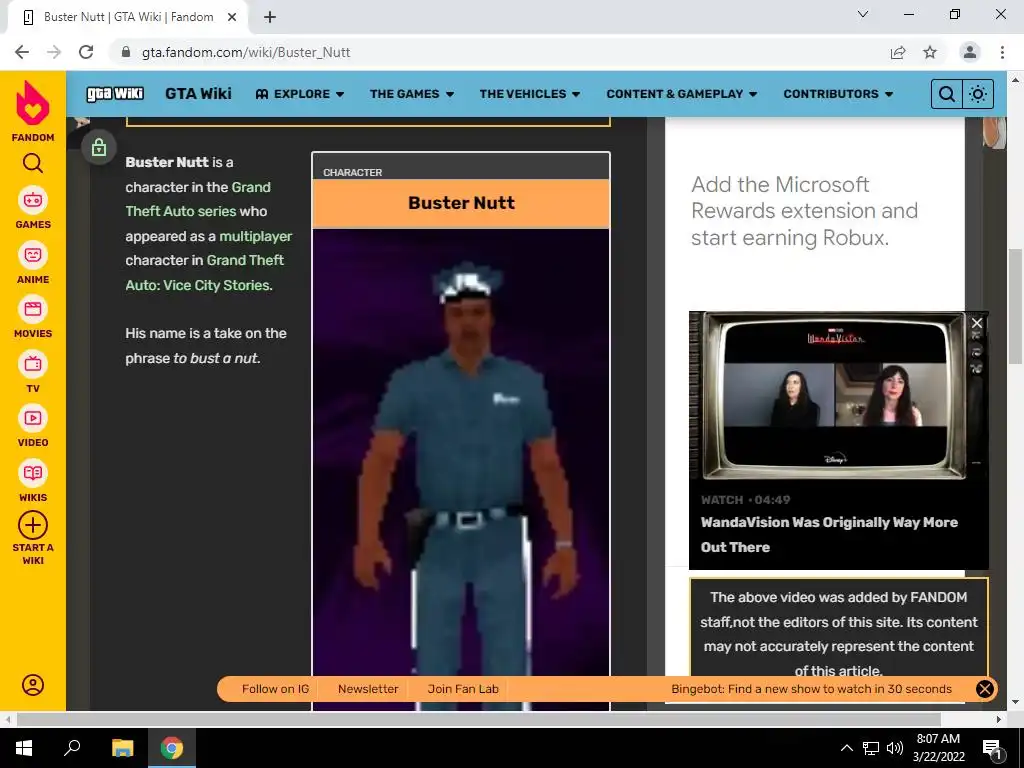The width and height of the screenshot is (1024, 768).
Task: Open File Explorer from the taskbar
Action: pyautogui.click(x=122, y=748)
